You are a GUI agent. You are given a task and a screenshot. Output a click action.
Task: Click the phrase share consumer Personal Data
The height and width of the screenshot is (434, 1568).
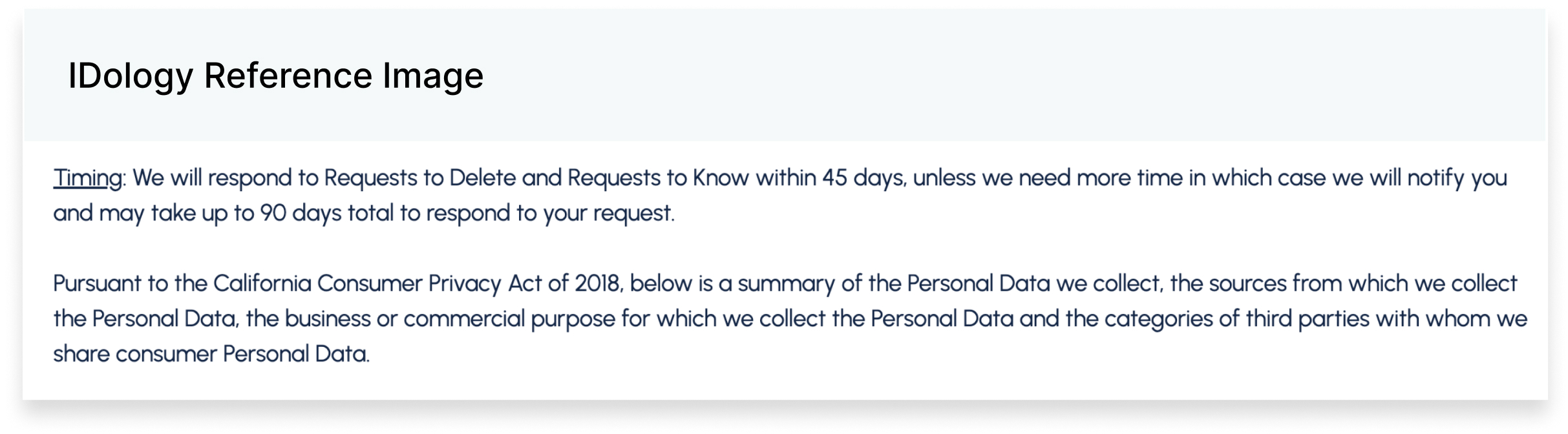pyautogui.click(x=211, y=354)
